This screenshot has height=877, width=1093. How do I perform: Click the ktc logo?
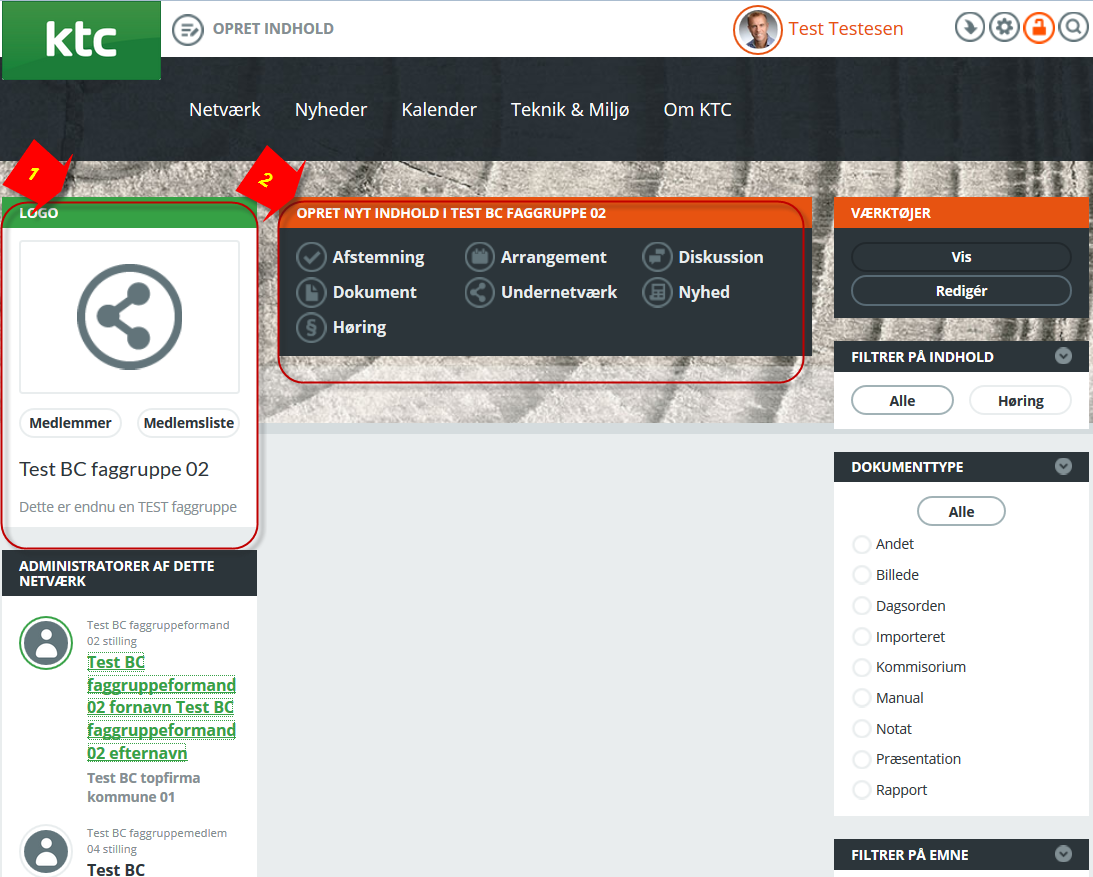pyautogui.click(x=82, y=40)
